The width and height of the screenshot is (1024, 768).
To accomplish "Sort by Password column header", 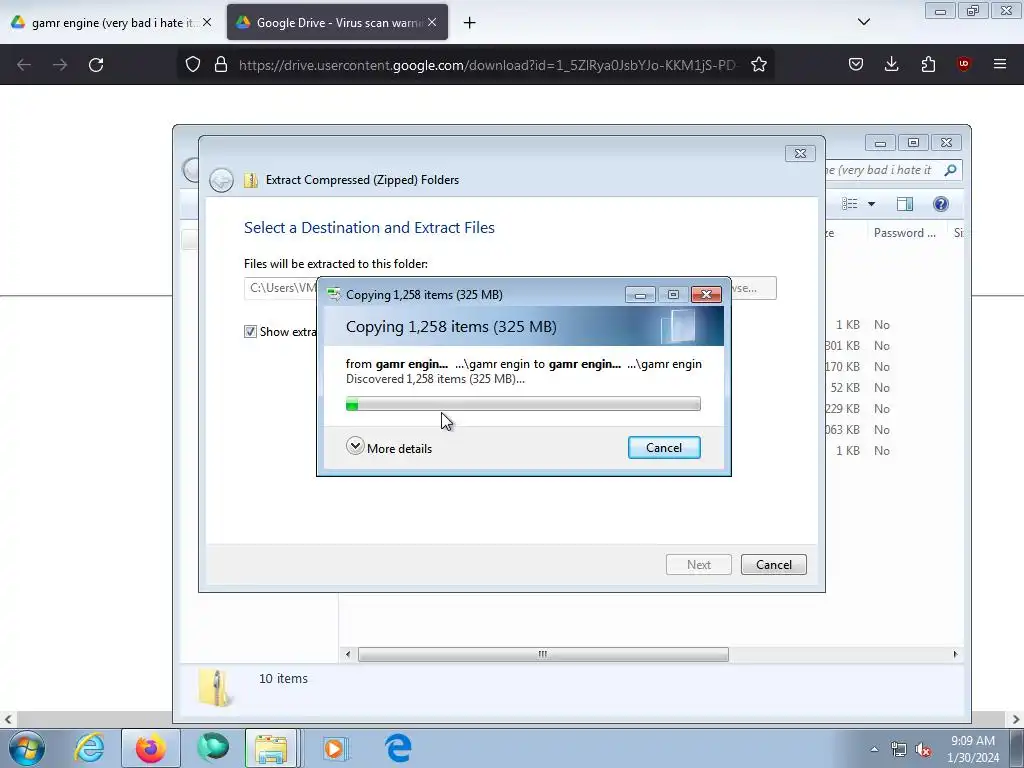I will pyautogui.click(x=904, y=233).
